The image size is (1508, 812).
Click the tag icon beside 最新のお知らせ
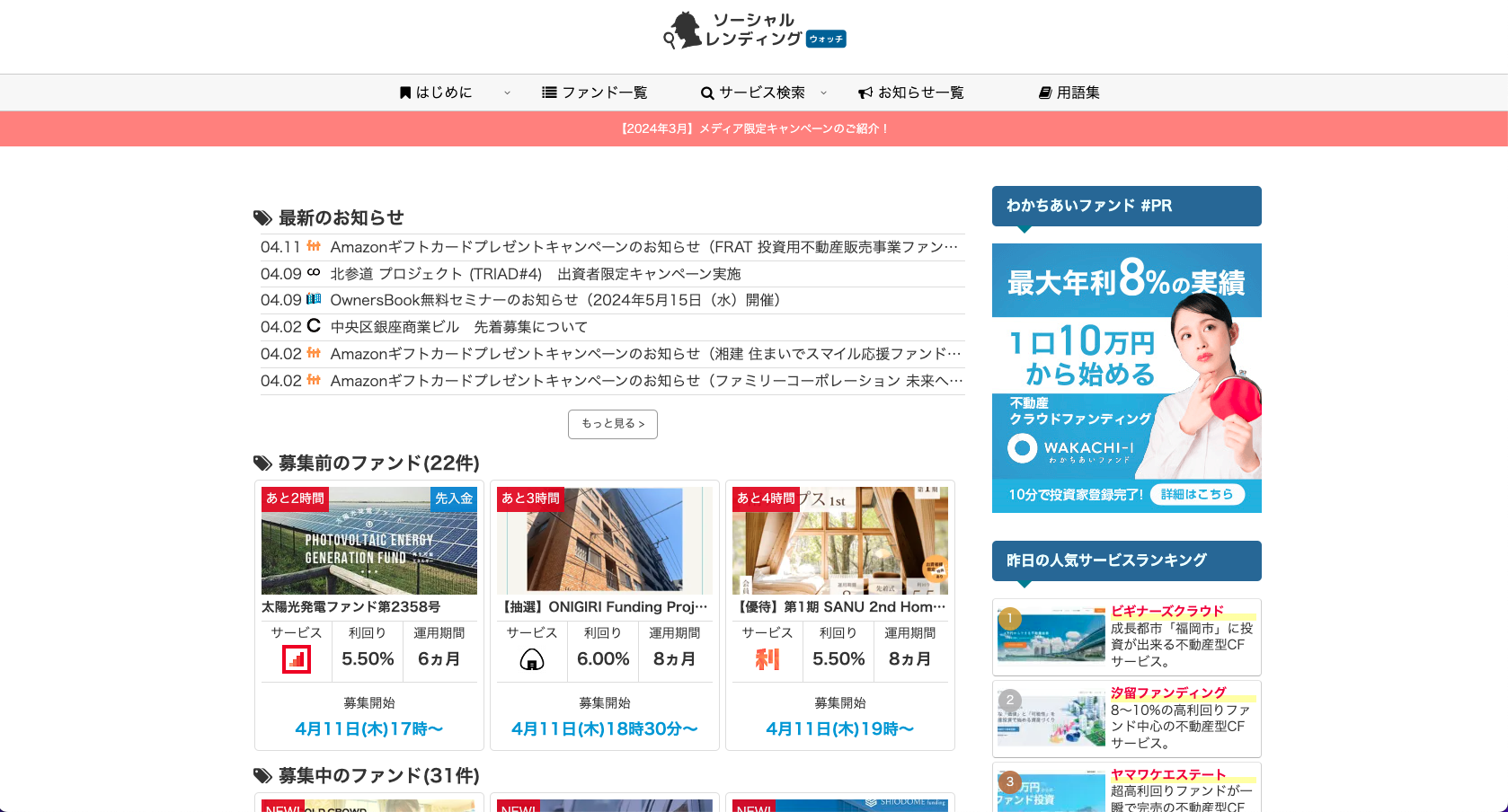tap(262, 218)
